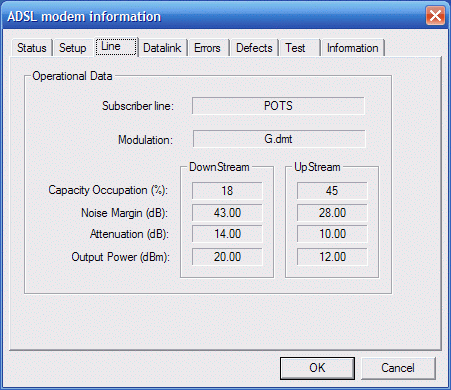Click the DownStream group heading
This screenshot has height=390, width=451.
coord(219,167)
